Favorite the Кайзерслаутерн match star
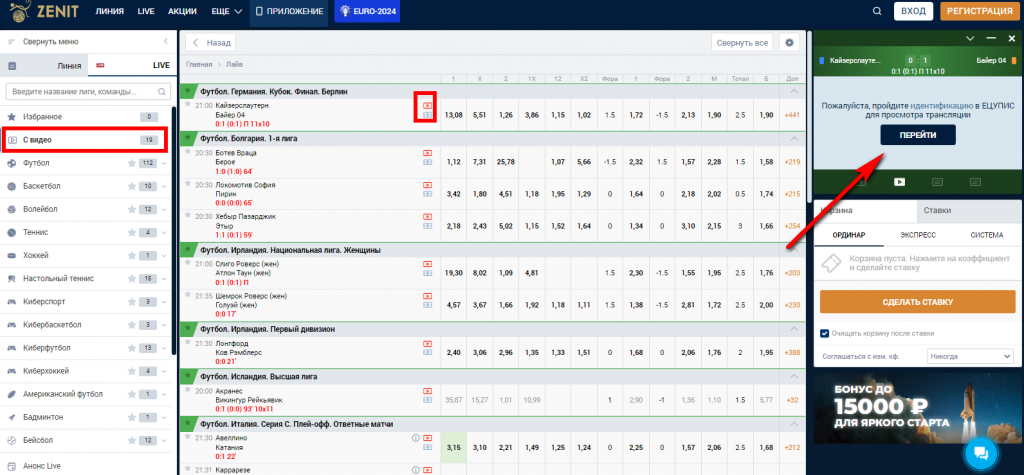 188,105
